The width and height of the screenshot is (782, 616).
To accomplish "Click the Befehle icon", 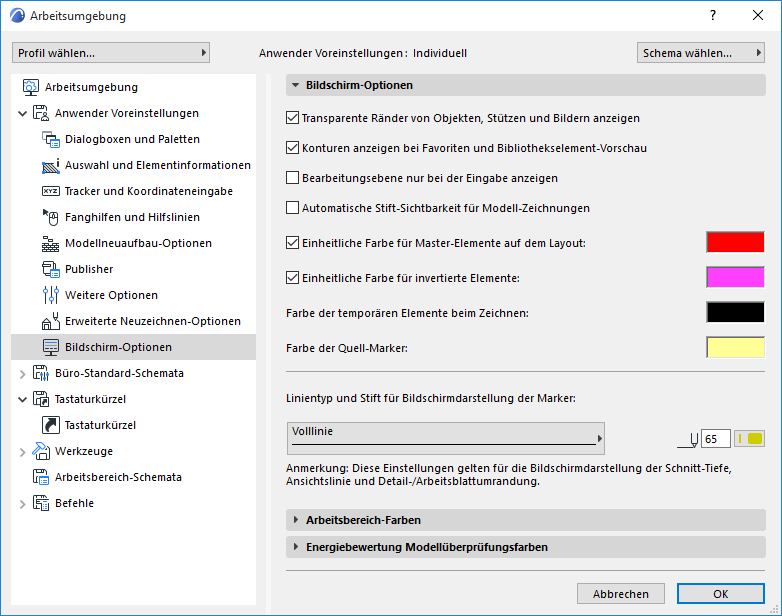I will click(x=40, y=503).
